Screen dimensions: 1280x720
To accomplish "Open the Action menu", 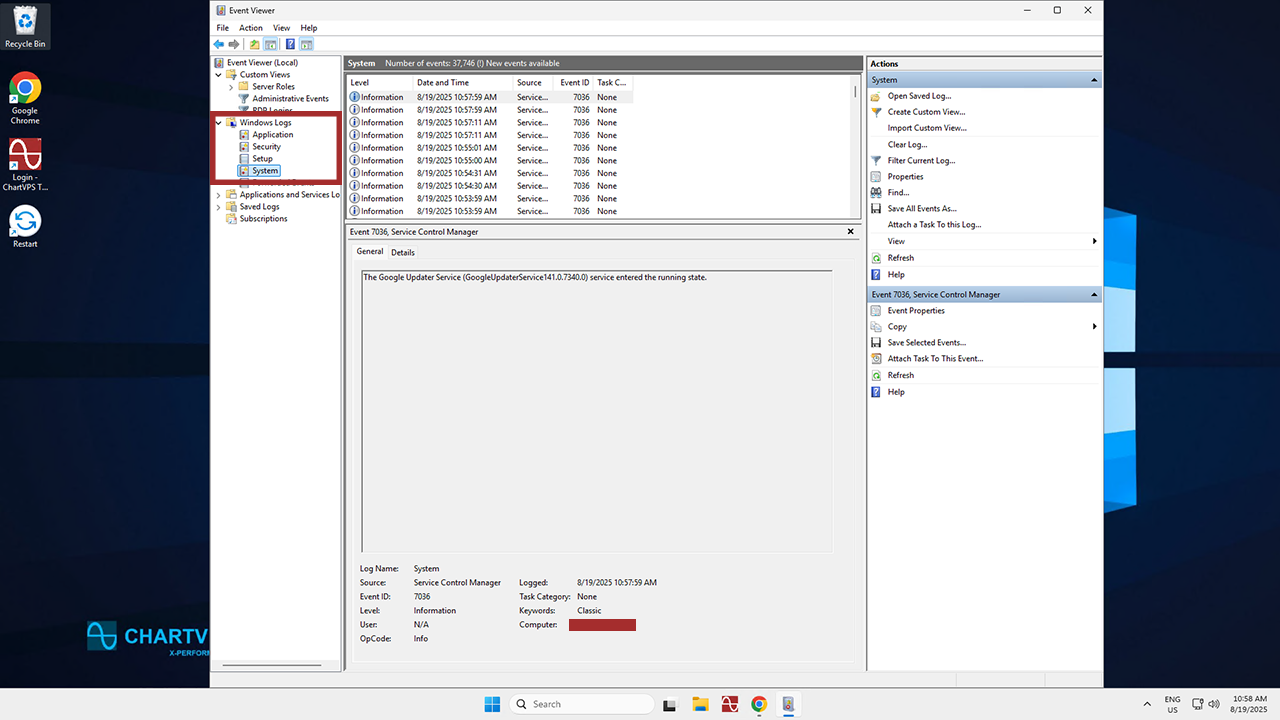I will click(x=250, y=28).
